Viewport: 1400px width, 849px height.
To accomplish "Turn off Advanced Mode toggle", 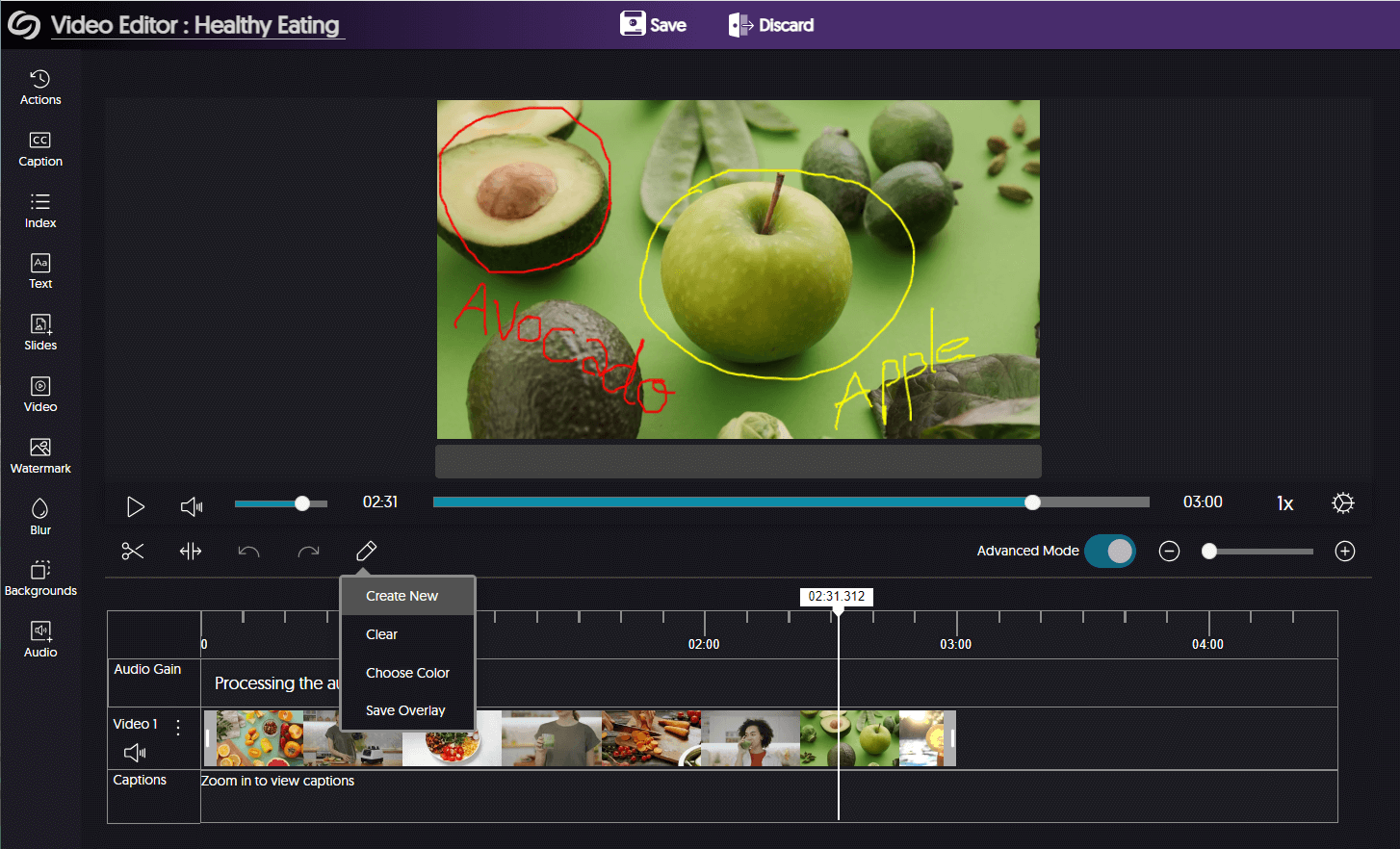I will click(x=1110, y=551).
